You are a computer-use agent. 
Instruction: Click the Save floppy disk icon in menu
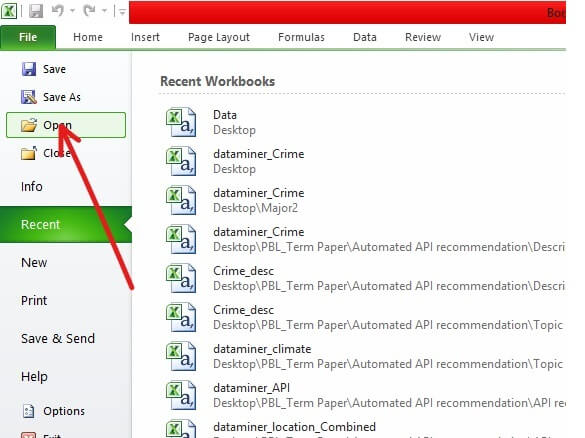29,69
